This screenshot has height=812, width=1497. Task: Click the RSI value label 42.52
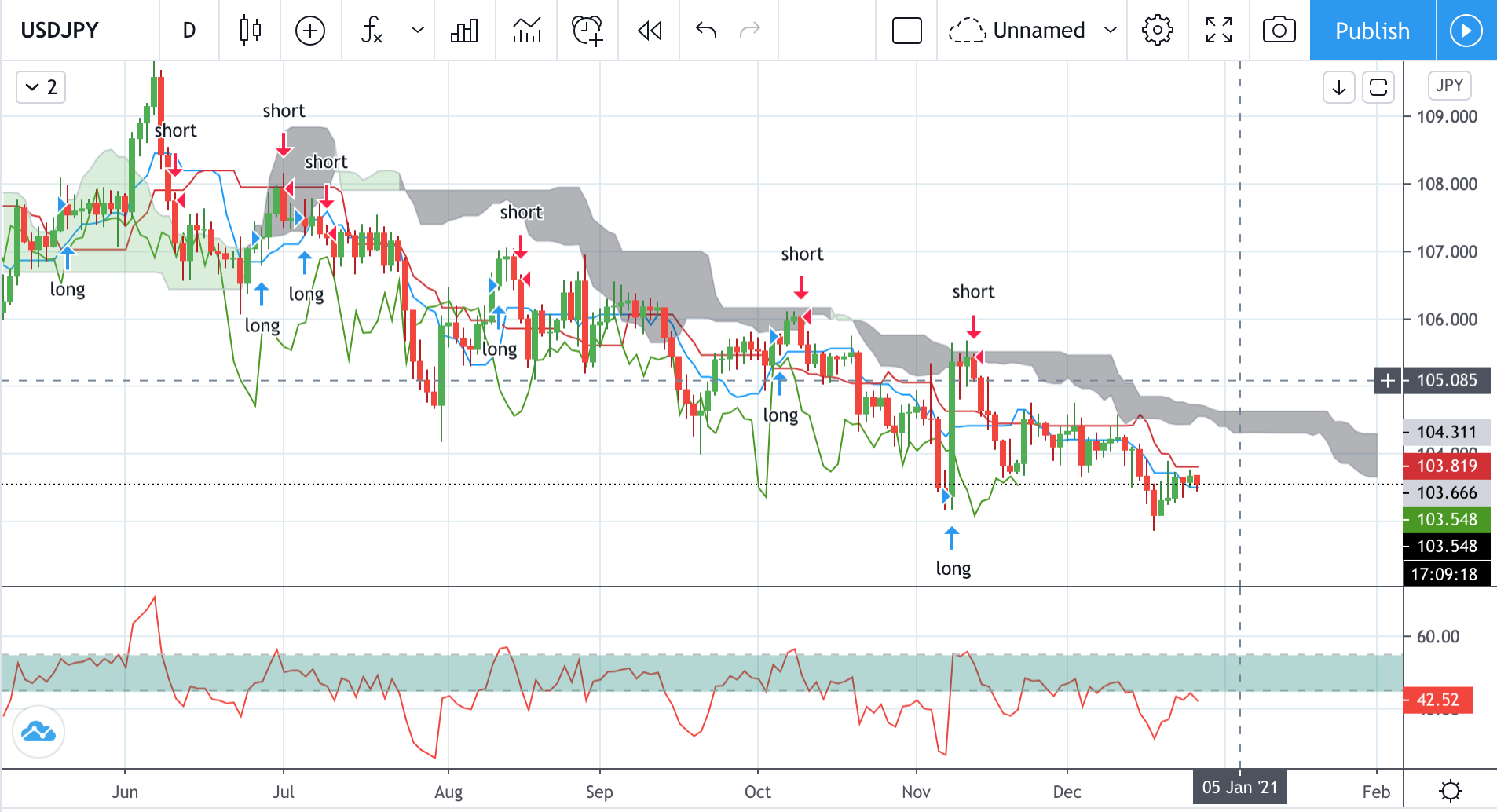click(x=1437, y=700)
